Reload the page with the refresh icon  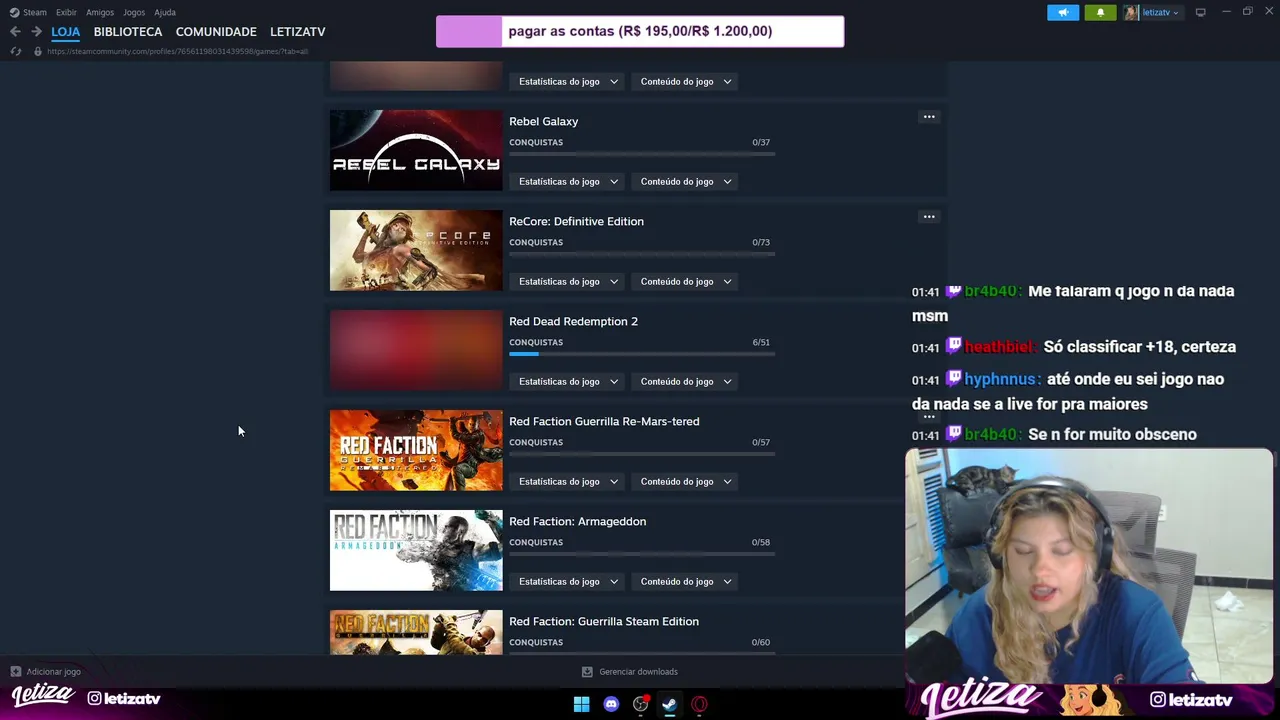coord(16,51)
